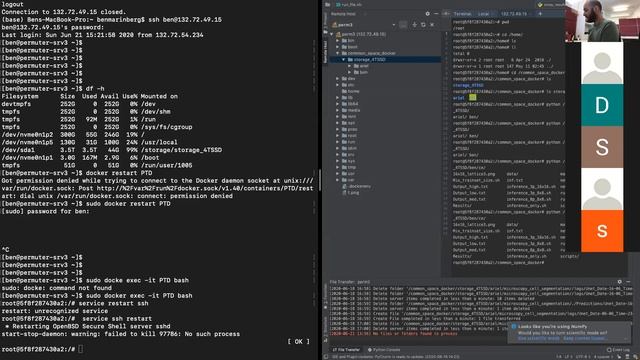
Task: Select the t.png file in remote tree
Action: [x=353, y=193]
